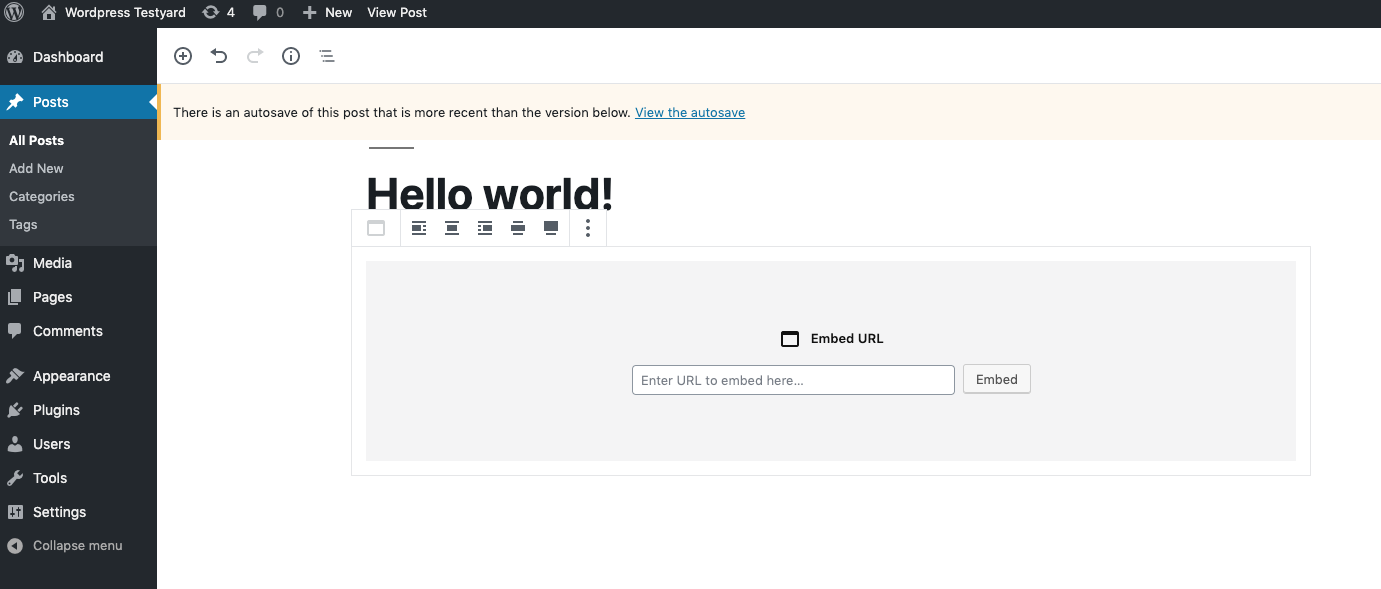The height and width of the screenshot is (589, 1381).
Task: Open the block's more options menu
Action: tap(588, 228)
